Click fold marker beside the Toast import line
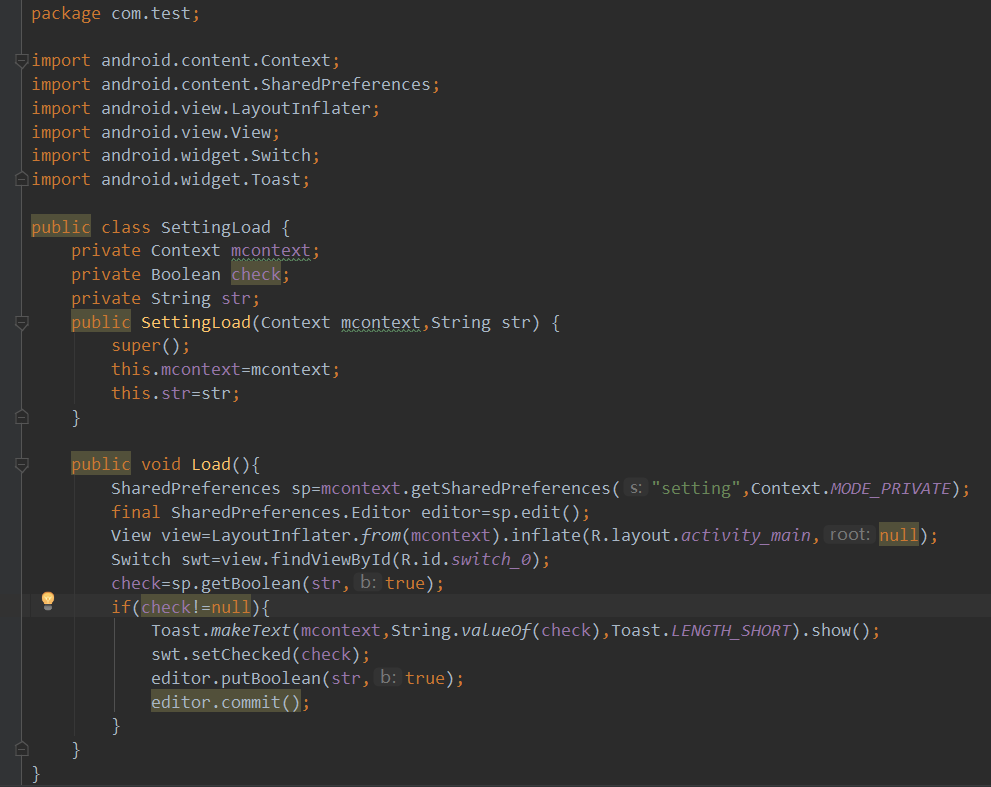 (21, 180)
